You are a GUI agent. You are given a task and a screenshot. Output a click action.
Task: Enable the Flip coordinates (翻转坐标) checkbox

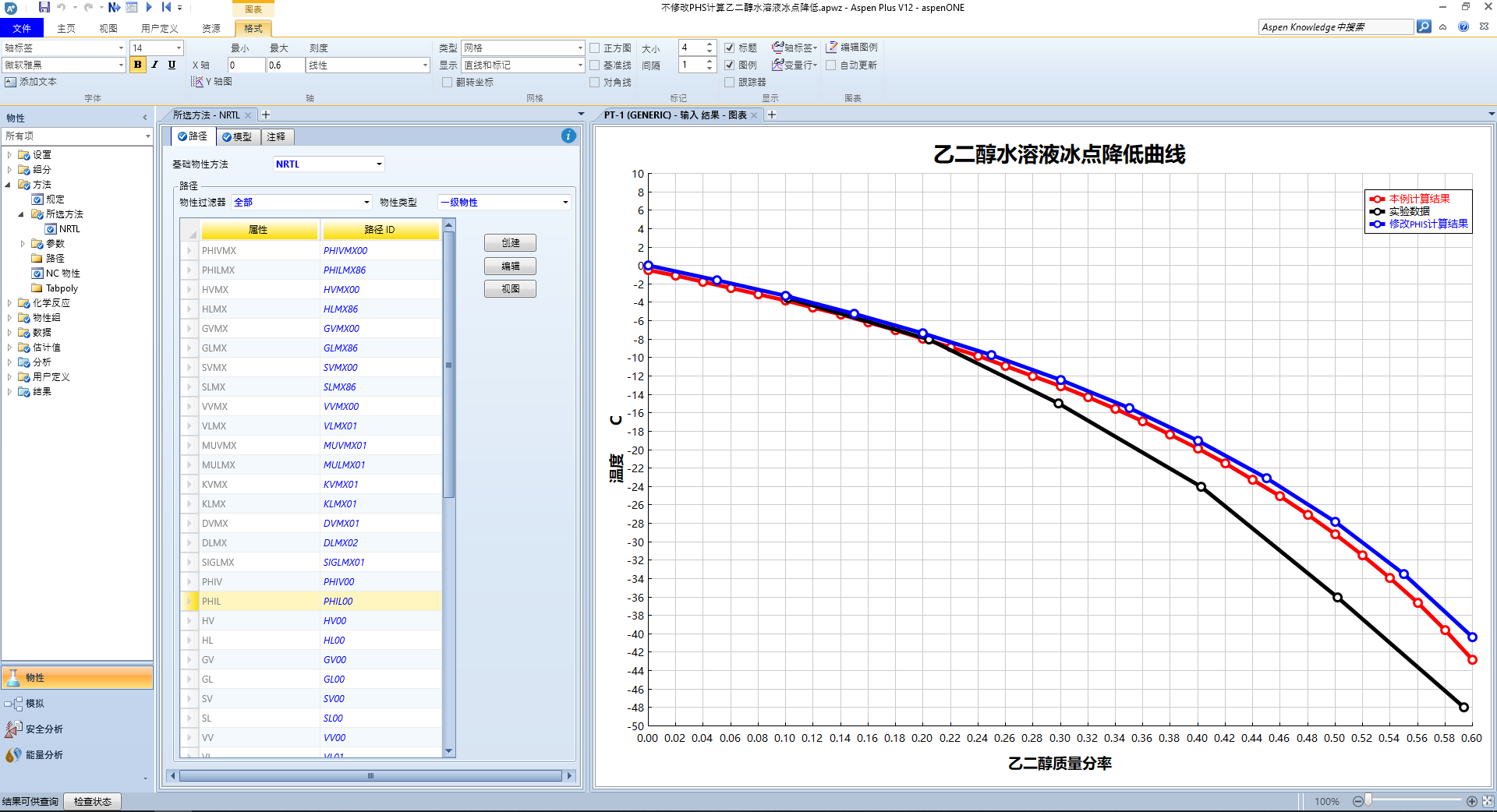448,82
